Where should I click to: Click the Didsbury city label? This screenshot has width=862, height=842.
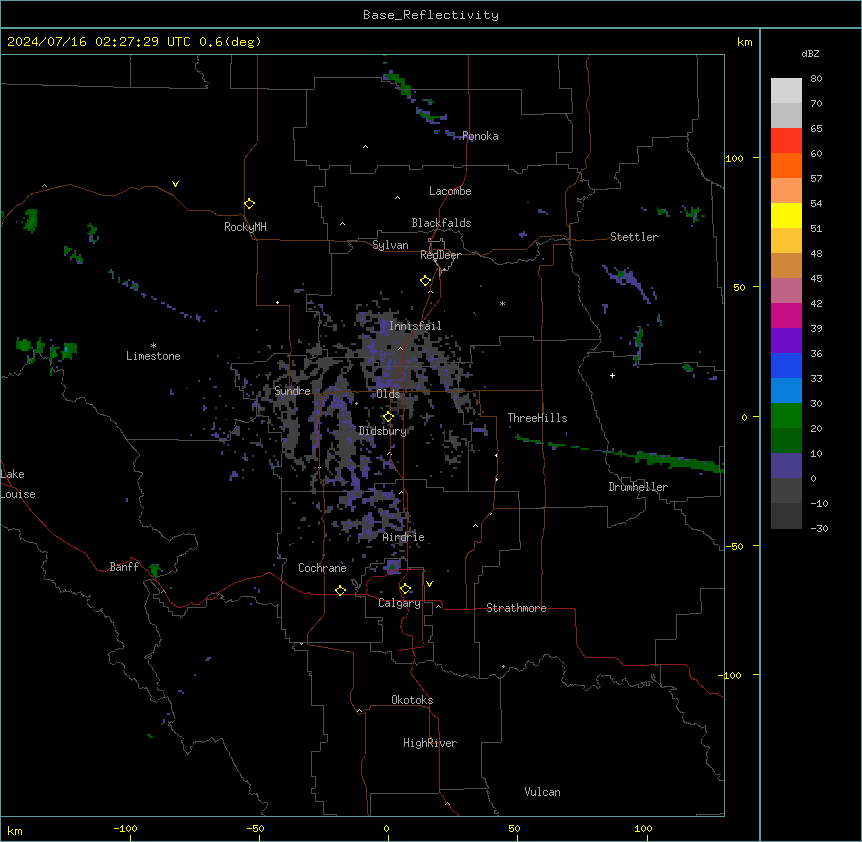click(383, 431)
